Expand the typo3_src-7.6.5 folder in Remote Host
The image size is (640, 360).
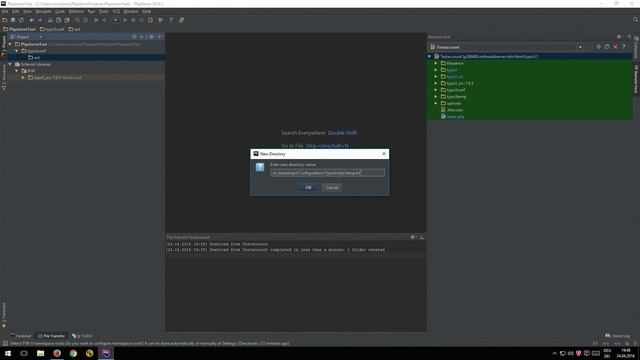click(x=436, y=83)
